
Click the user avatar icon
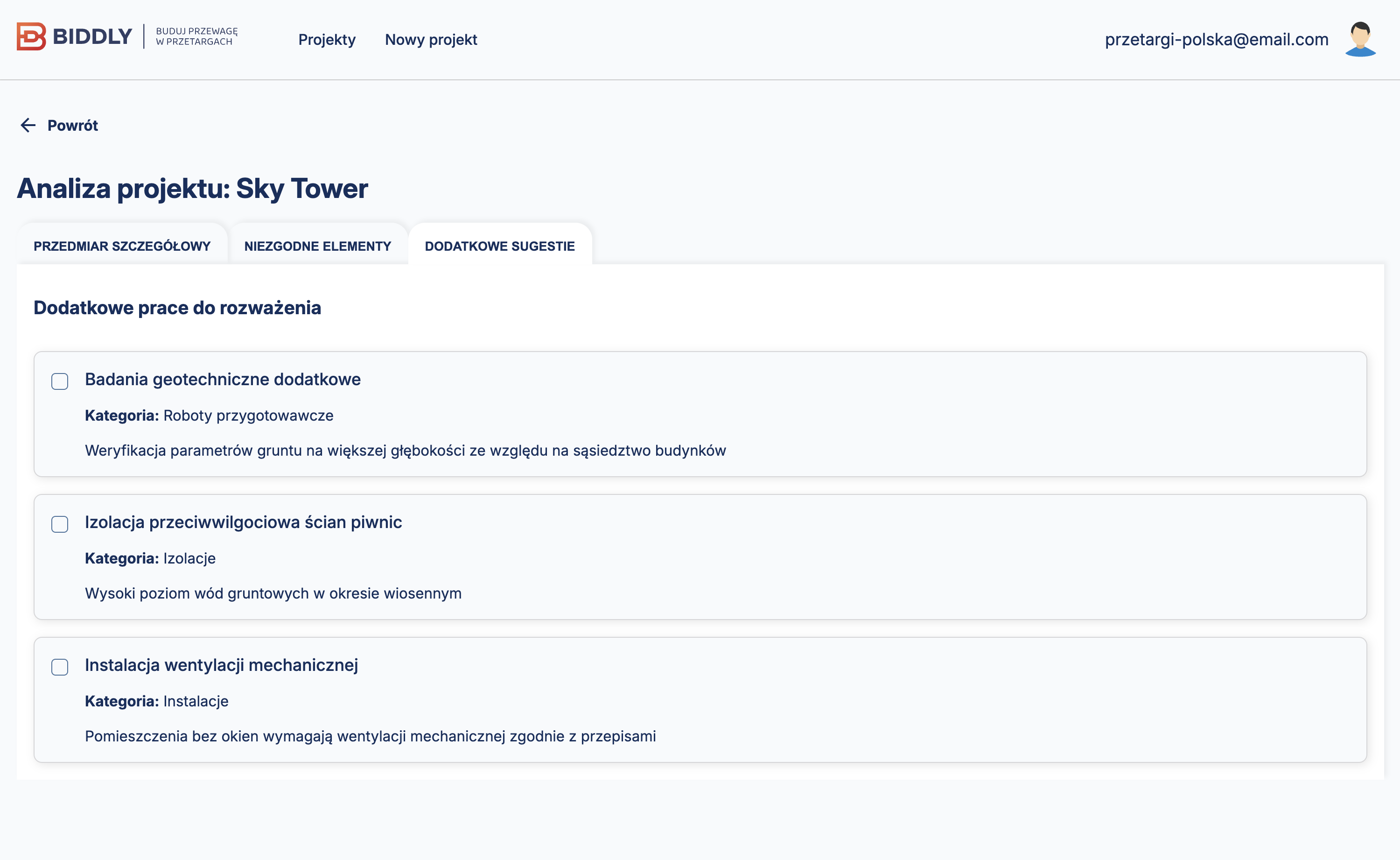tap(1360, 39)
